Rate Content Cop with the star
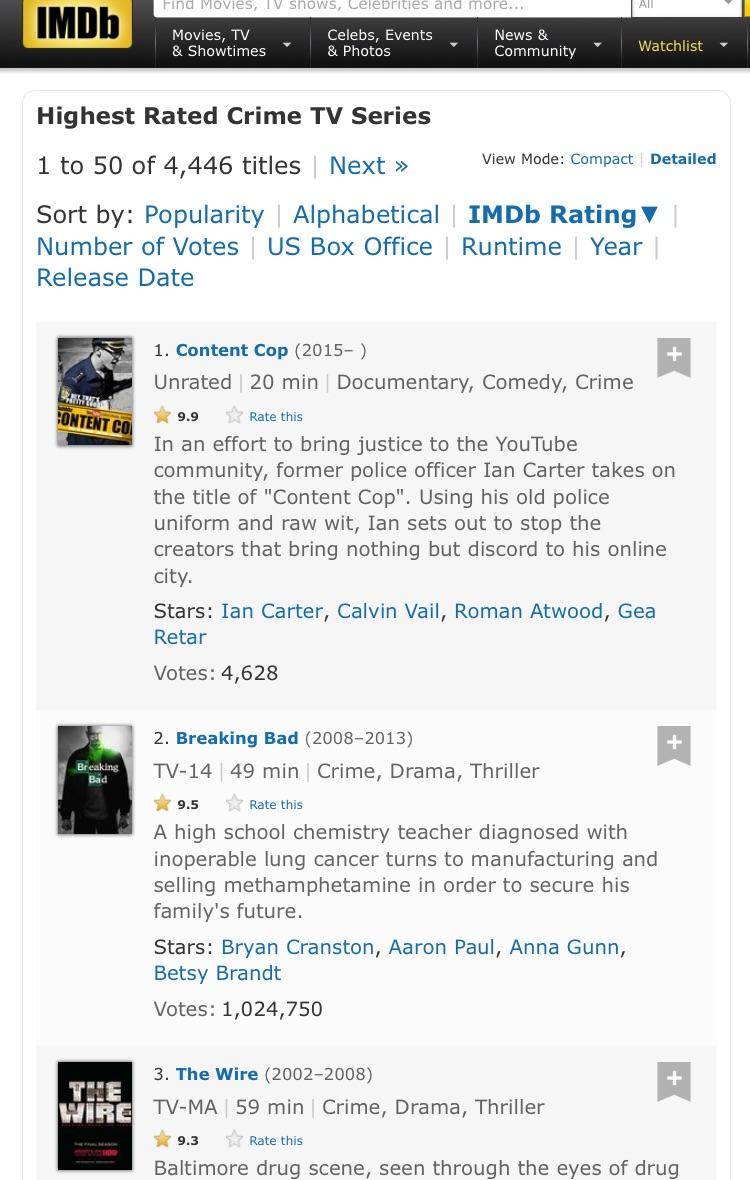 tap(235, 416)
